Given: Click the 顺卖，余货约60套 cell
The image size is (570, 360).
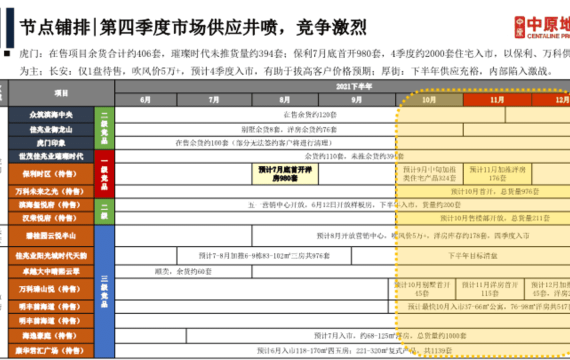Looking at the screenshot, I should [x=183, y=272].
